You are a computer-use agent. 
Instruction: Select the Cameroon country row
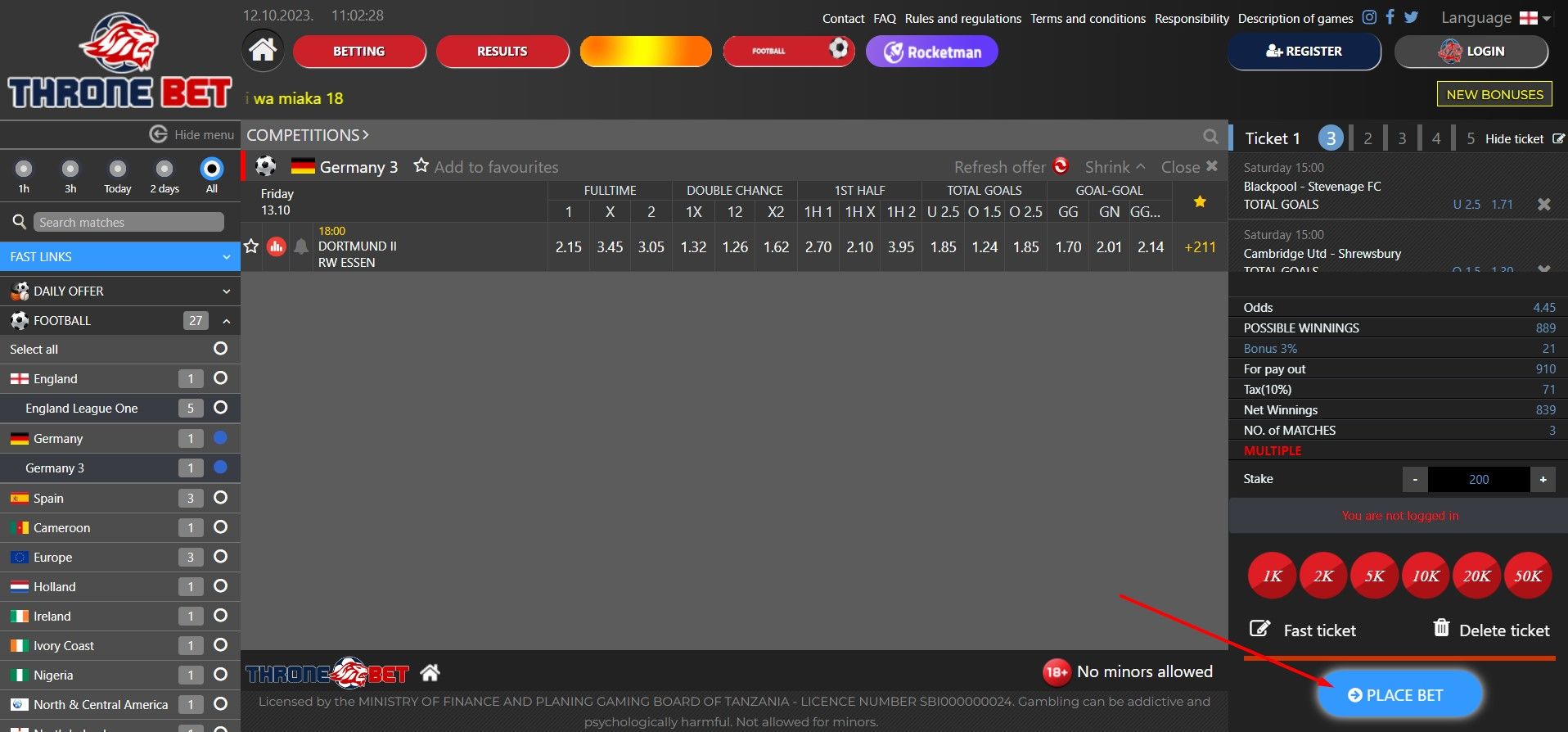[x=120, y=527]
